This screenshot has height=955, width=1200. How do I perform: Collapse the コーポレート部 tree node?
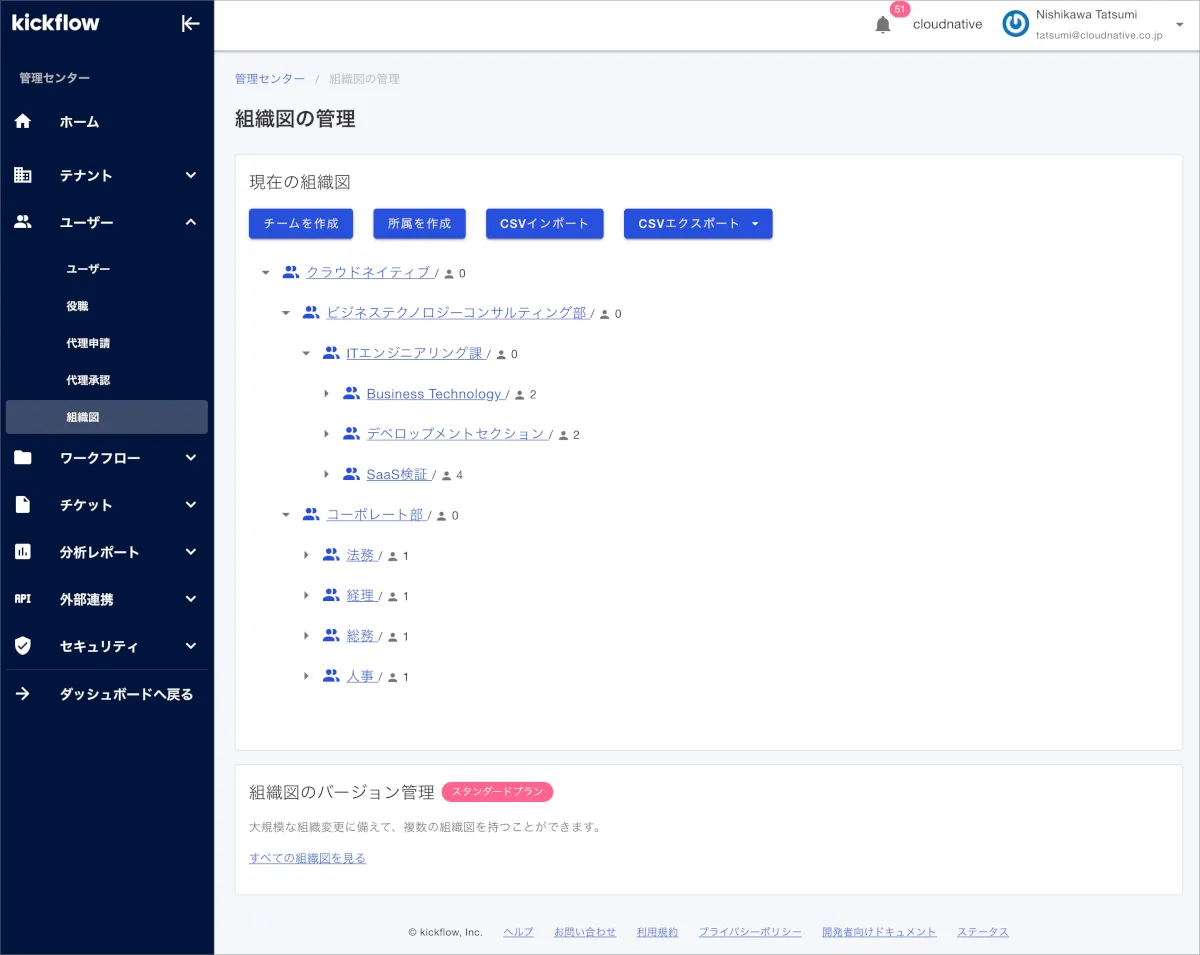point(286,515)
